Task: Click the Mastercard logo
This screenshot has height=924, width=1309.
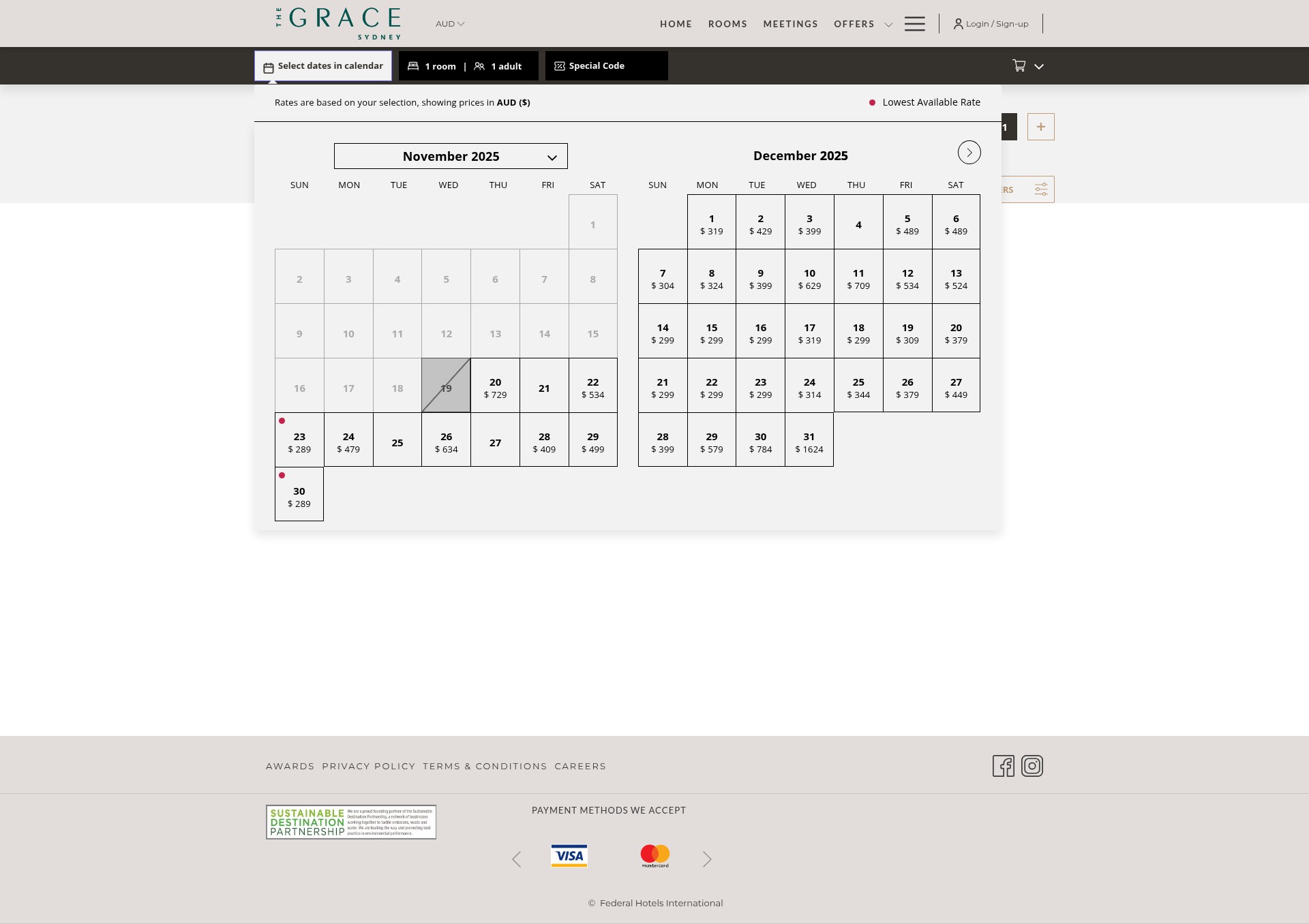Action: (x=655, y=856)
